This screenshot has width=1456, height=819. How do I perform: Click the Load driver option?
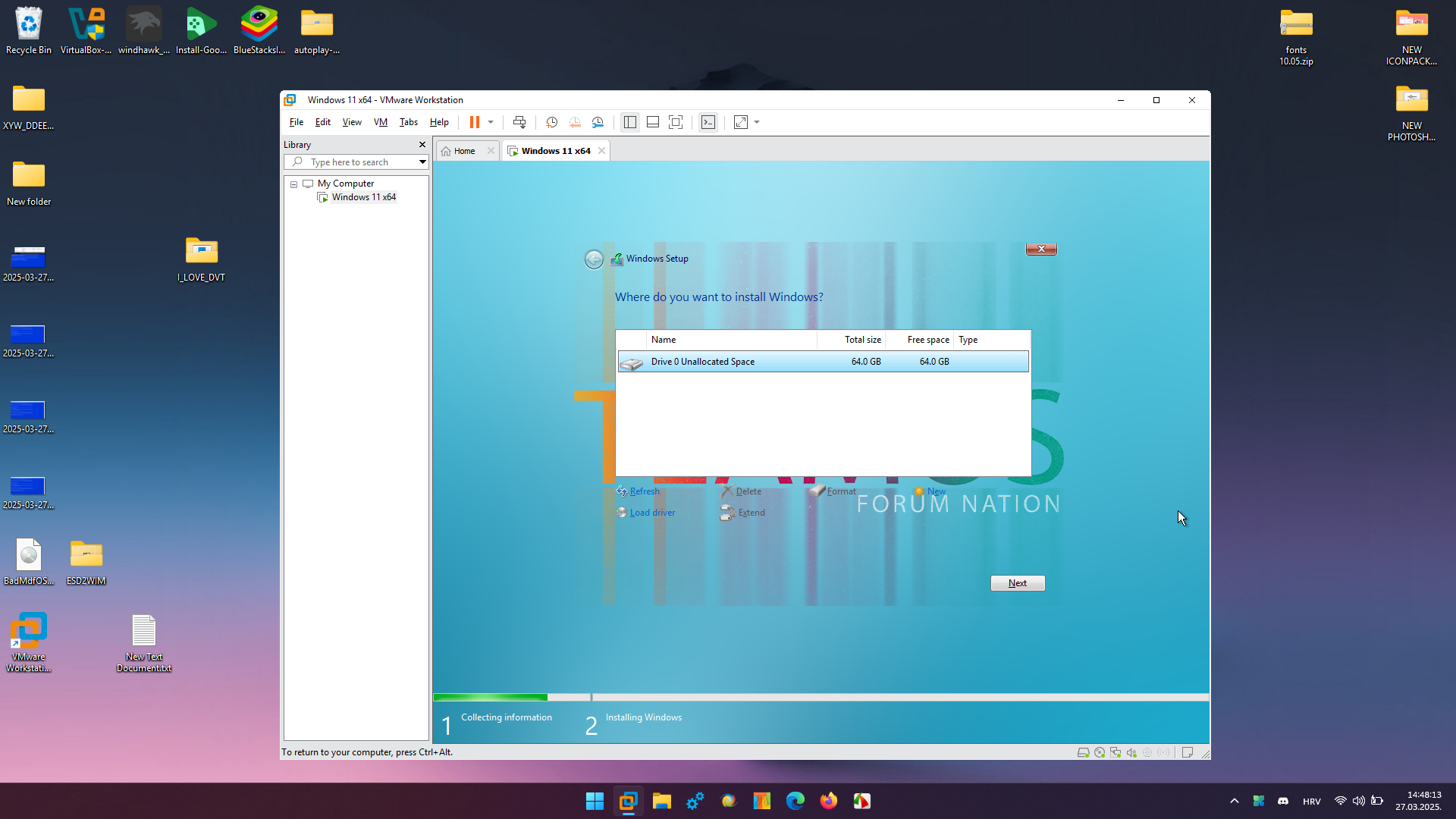[651, 513]
